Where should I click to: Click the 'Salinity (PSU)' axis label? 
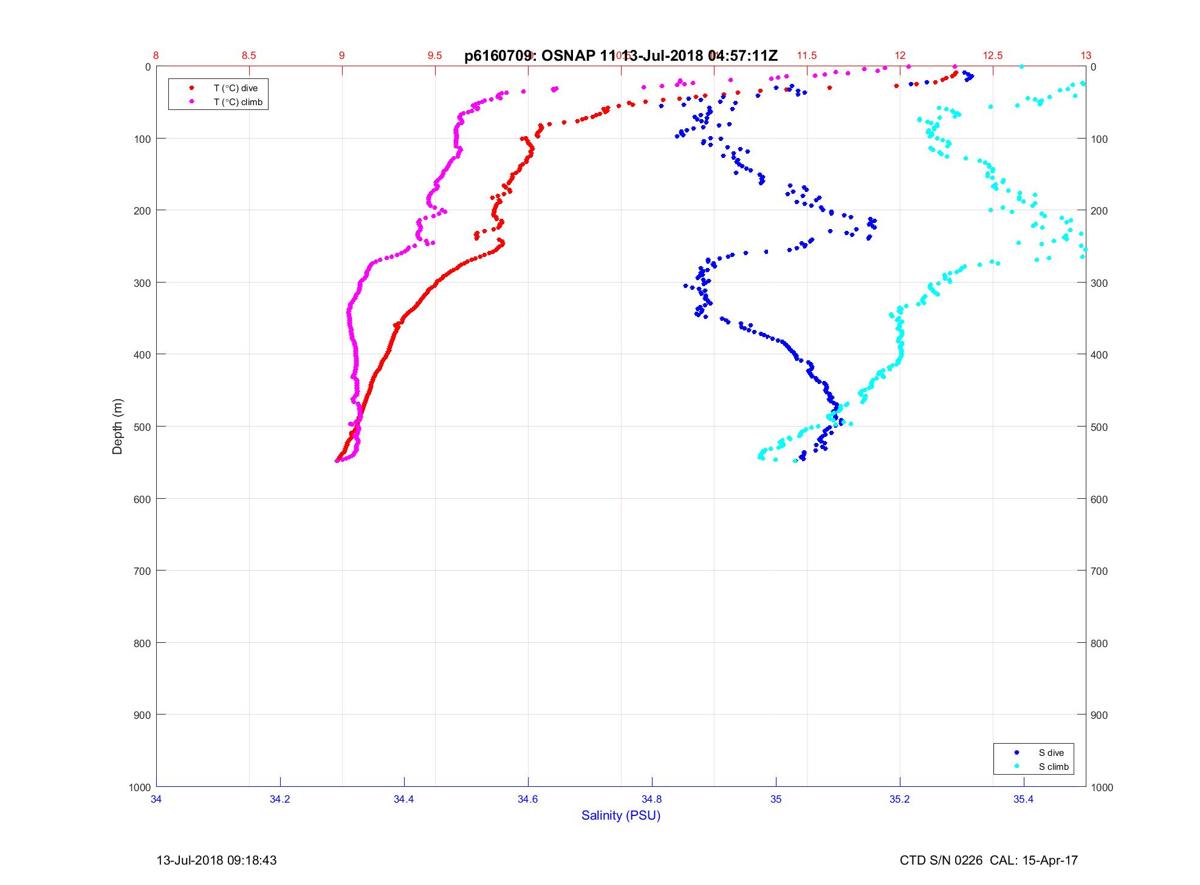pyautogui.click(x=621, y=816)
